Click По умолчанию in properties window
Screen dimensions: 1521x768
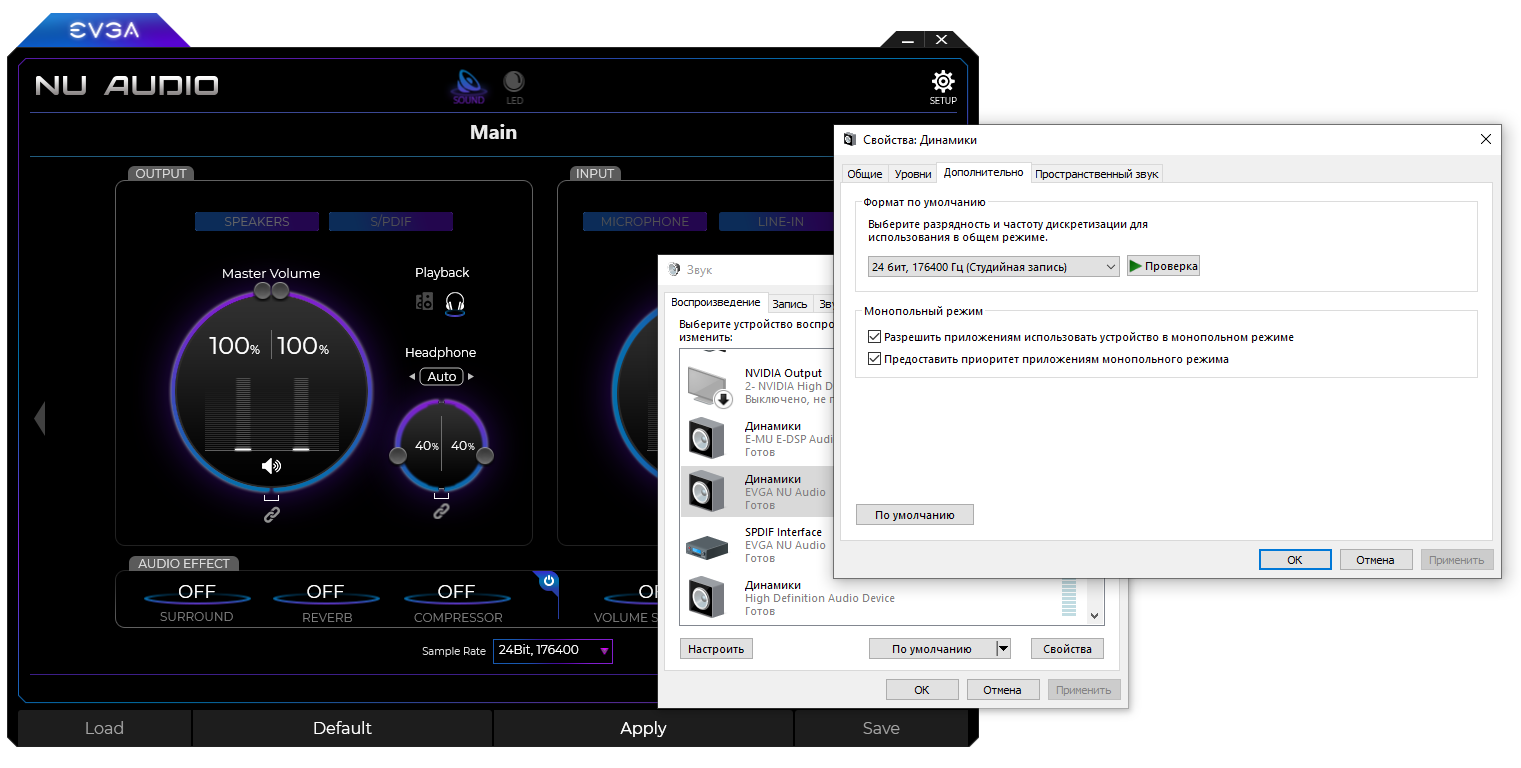tap(915, 515)
